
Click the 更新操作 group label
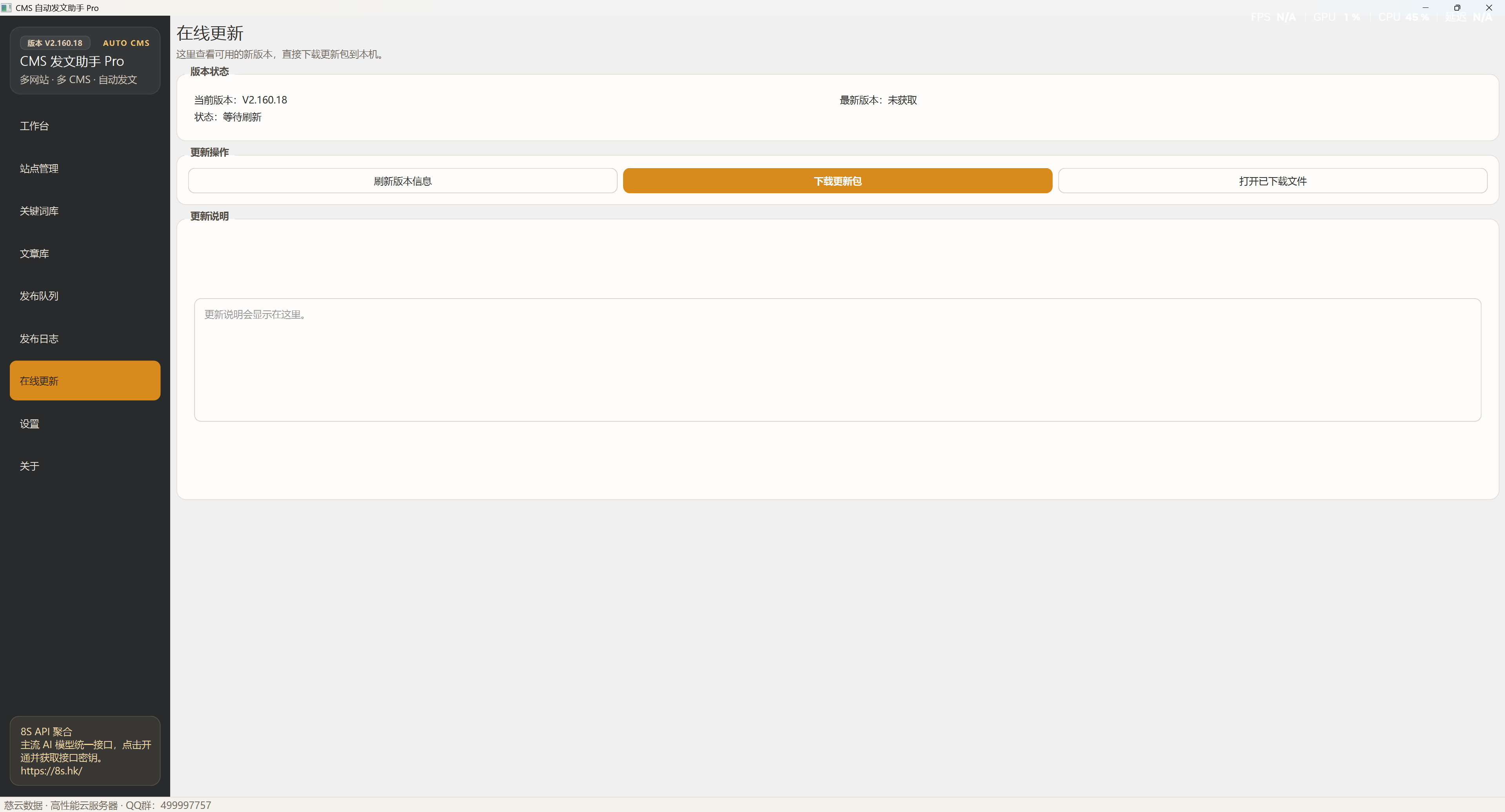pos(210,152)
